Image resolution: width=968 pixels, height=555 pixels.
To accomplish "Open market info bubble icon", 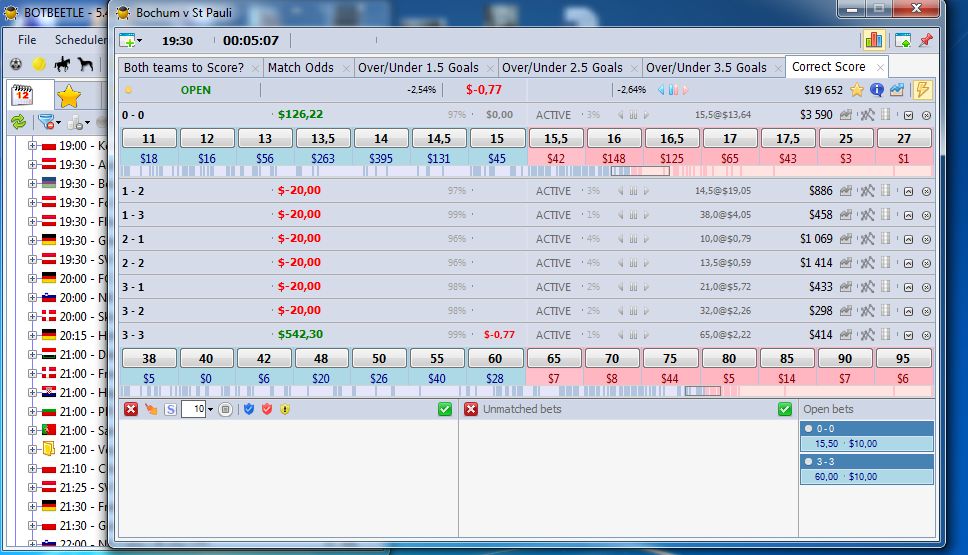I will [877, 90].
